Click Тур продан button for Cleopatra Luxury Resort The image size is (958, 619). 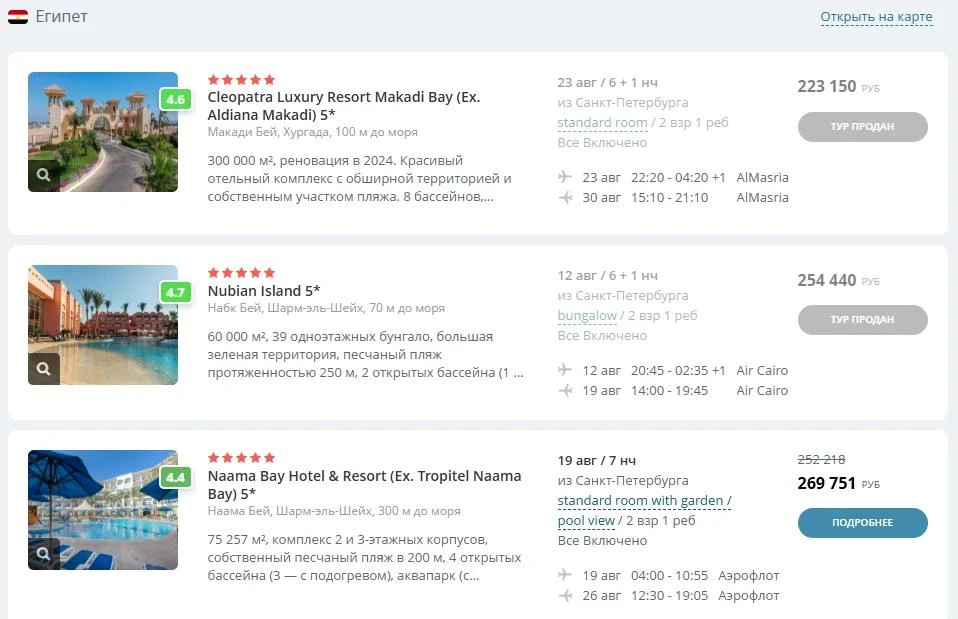[x=863, y=126]
